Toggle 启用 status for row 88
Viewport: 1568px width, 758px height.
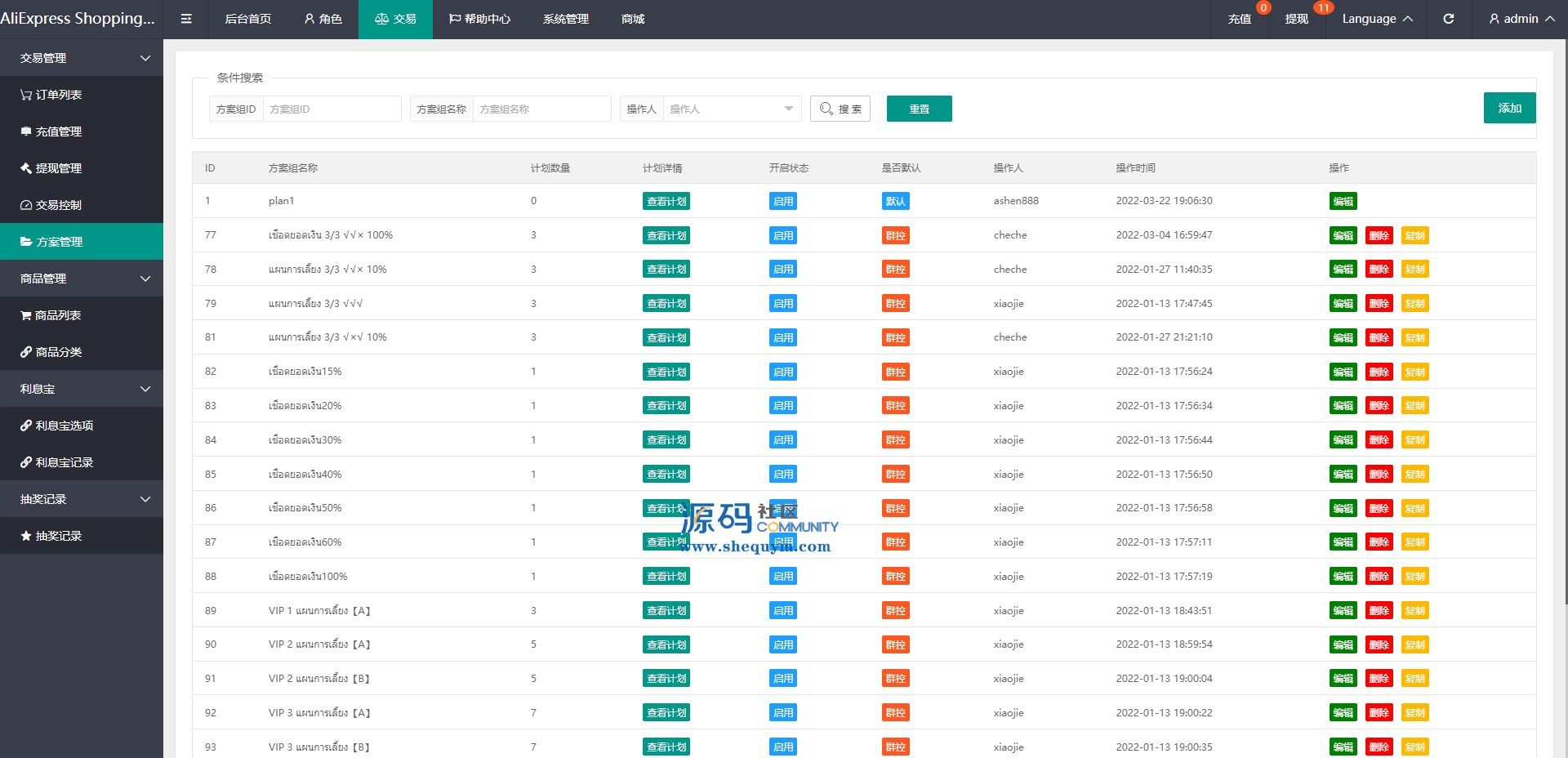[783, 576]
